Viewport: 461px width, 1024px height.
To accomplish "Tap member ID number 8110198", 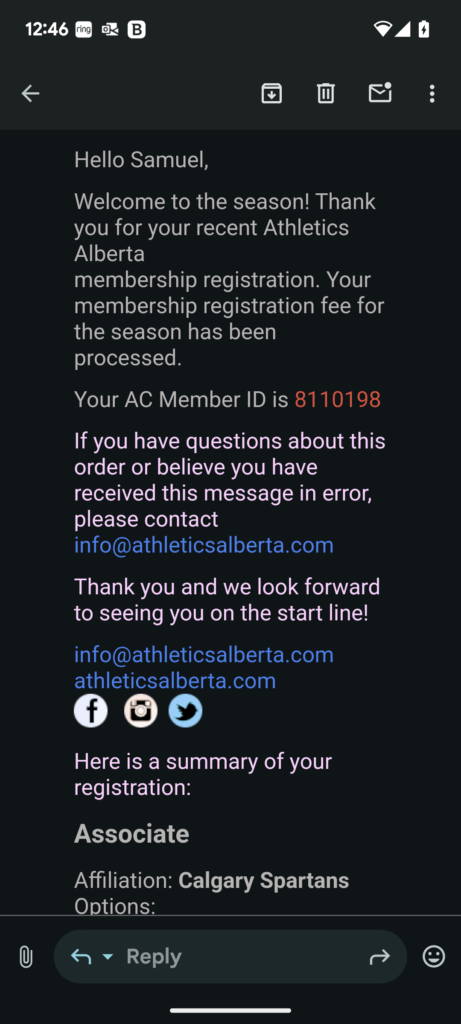I will (x=338, y=399).
